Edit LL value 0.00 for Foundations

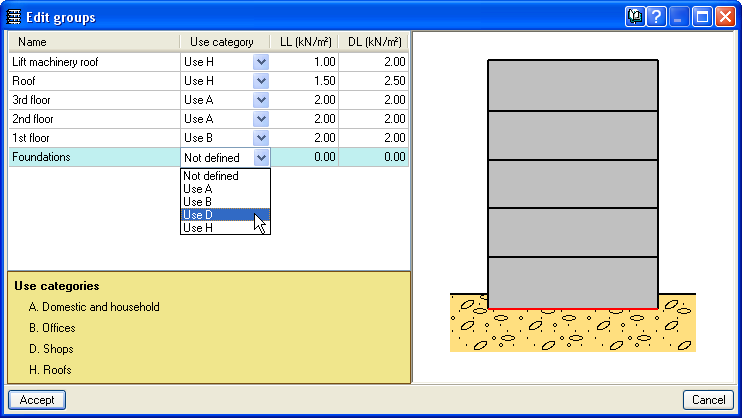305,157
